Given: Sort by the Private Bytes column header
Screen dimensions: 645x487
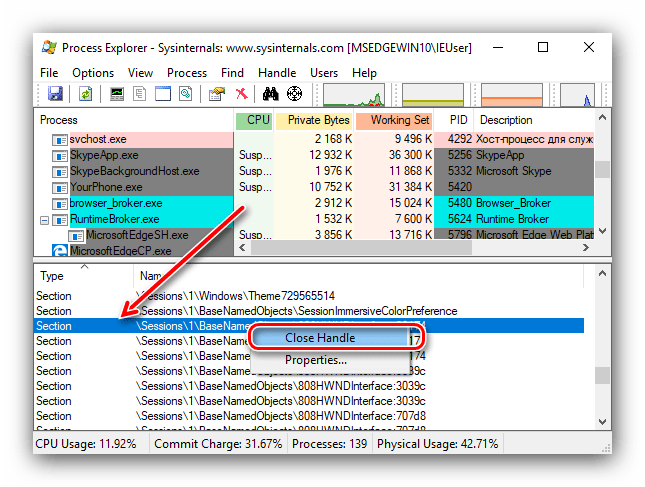Looking at the screenshot, I should pyautogui.click(x=314, y=120).
